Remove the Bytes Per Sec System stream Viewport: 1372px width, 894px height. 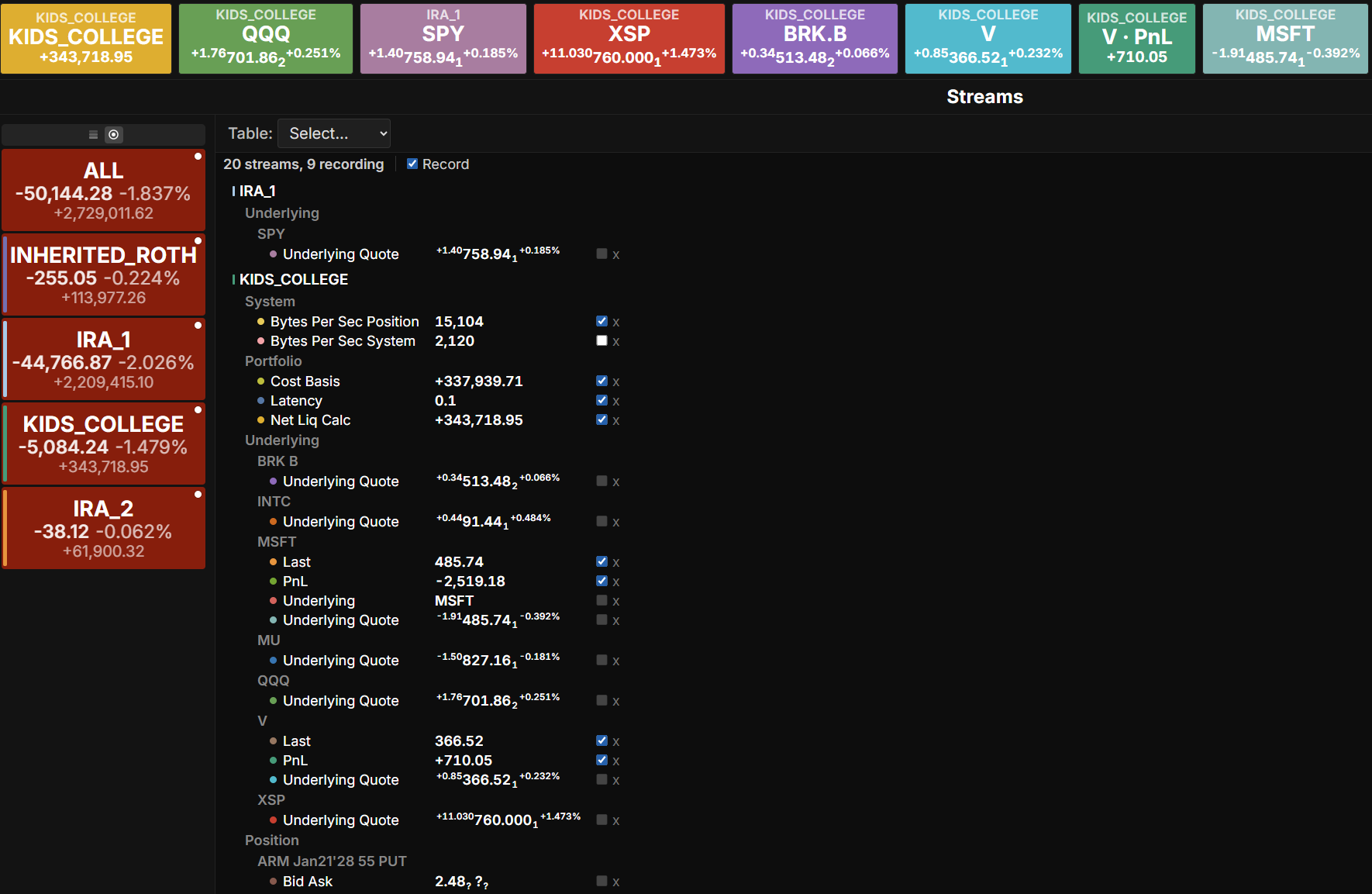click(616, 342)
